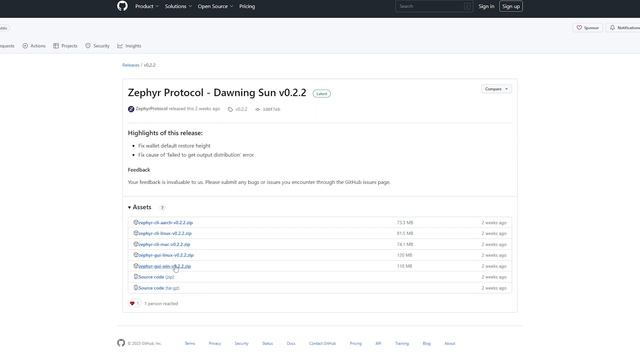Open the Contact GitHub footer link
The image size is (640, 360).
[x=322, y=343]
